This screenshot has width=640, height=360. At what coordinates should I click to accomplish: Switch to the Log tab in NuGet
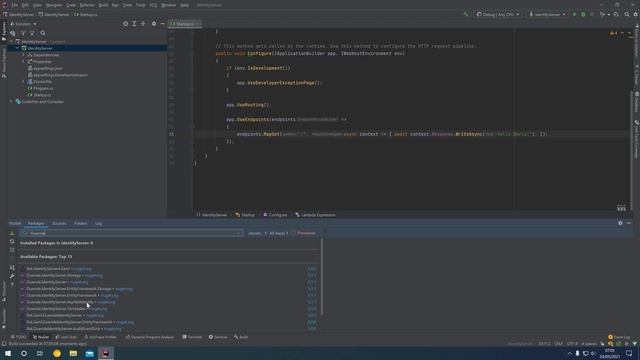tap(98, 223)
